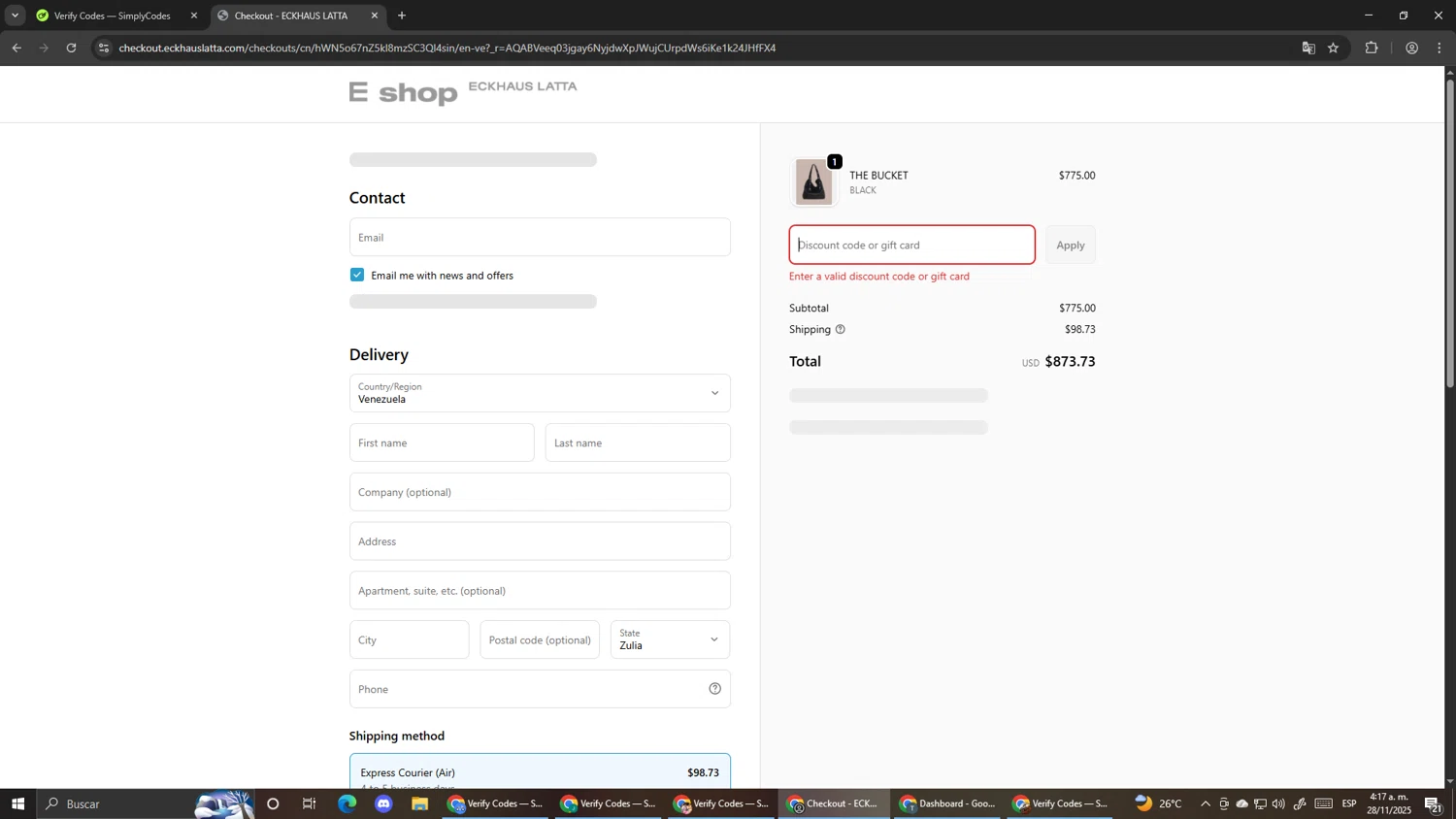
Task: Click the browser back arrow
Action: tap(17, 48)
